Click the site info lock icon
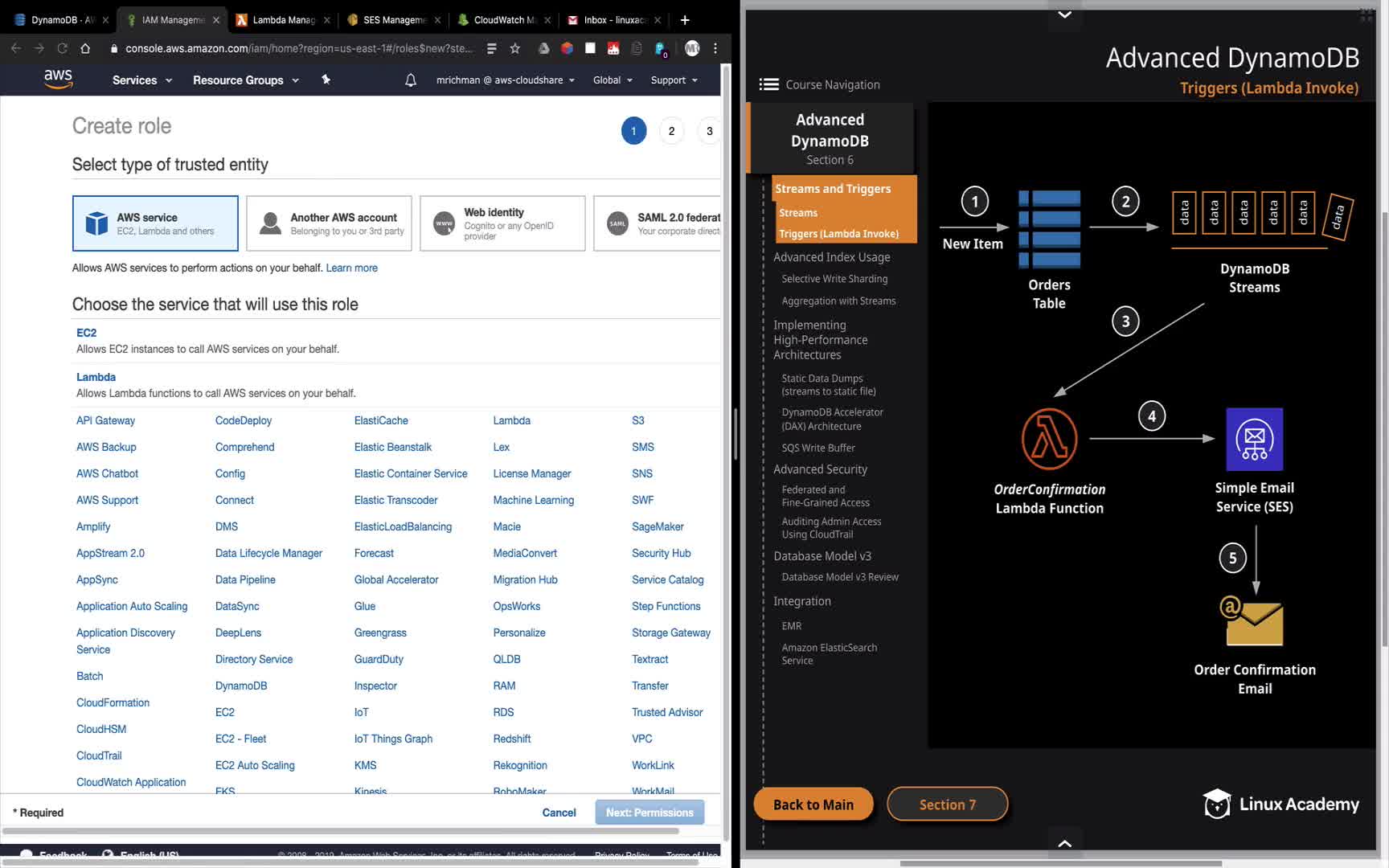Viewport: 1389px width, 868px height. click(x=114, y=49)
